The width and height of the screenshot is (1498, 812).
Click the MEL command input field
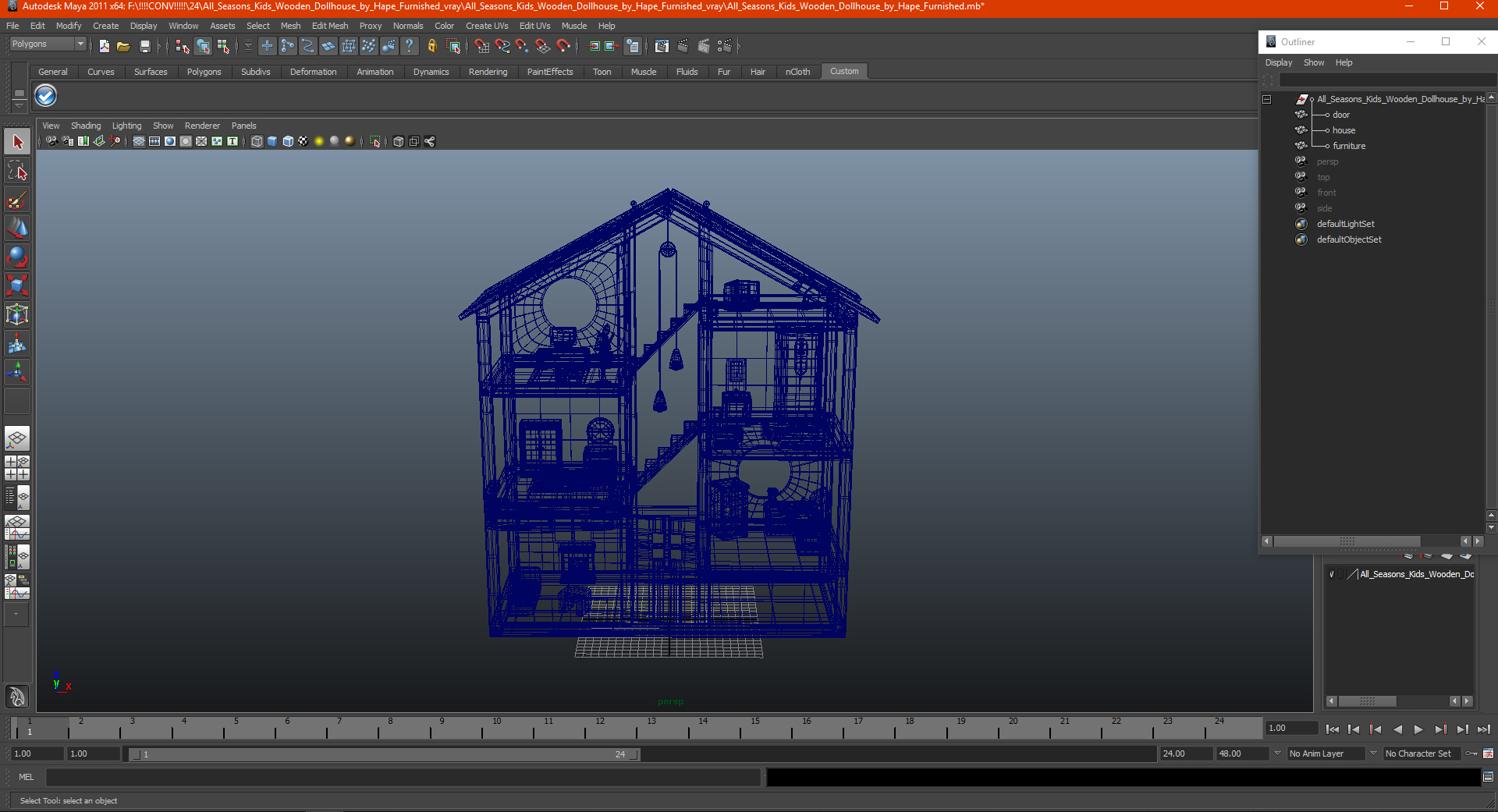pos(403,777)
